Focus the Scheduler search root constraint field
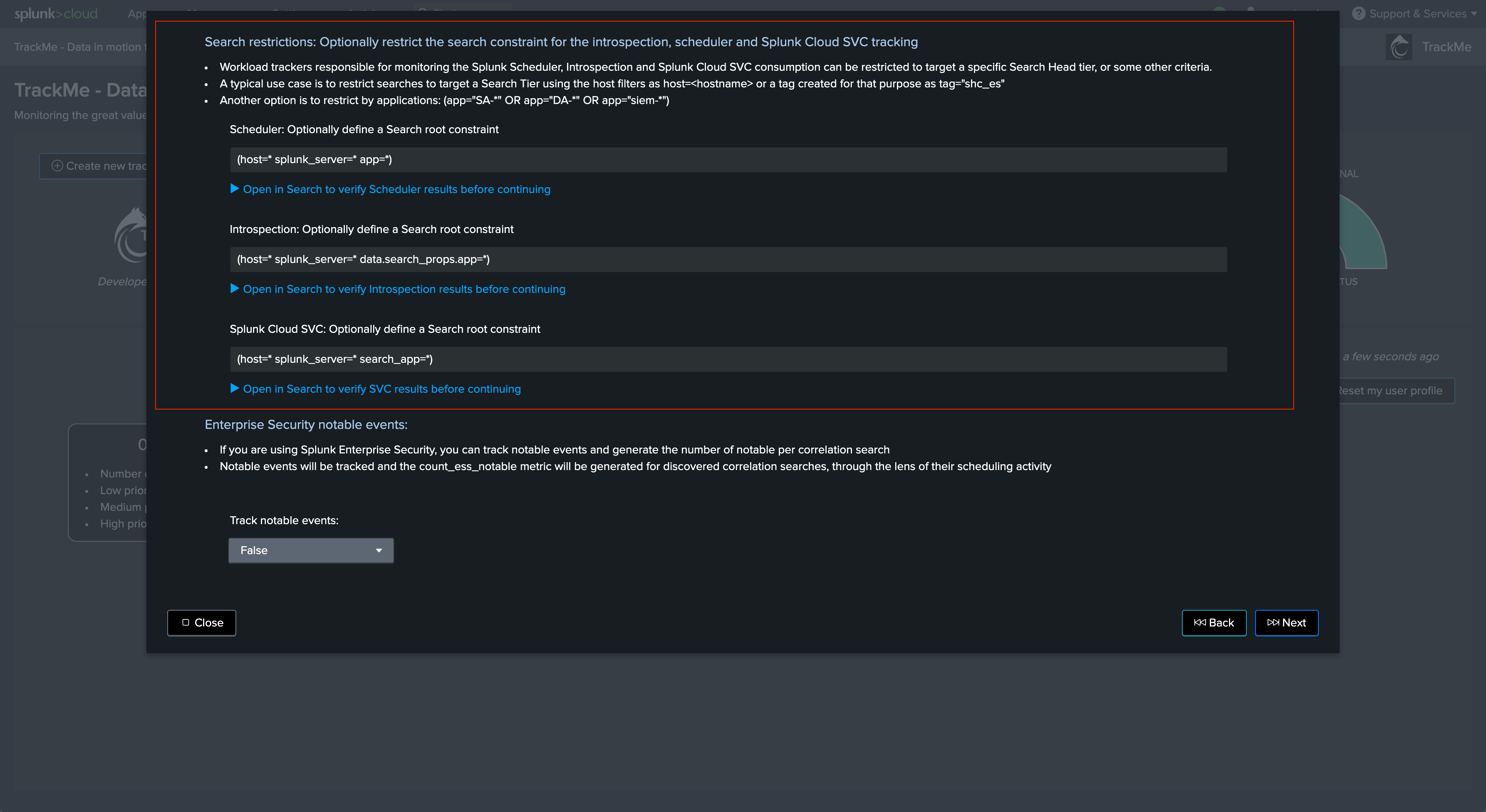Screen dimensions: 1486x812 728,160
